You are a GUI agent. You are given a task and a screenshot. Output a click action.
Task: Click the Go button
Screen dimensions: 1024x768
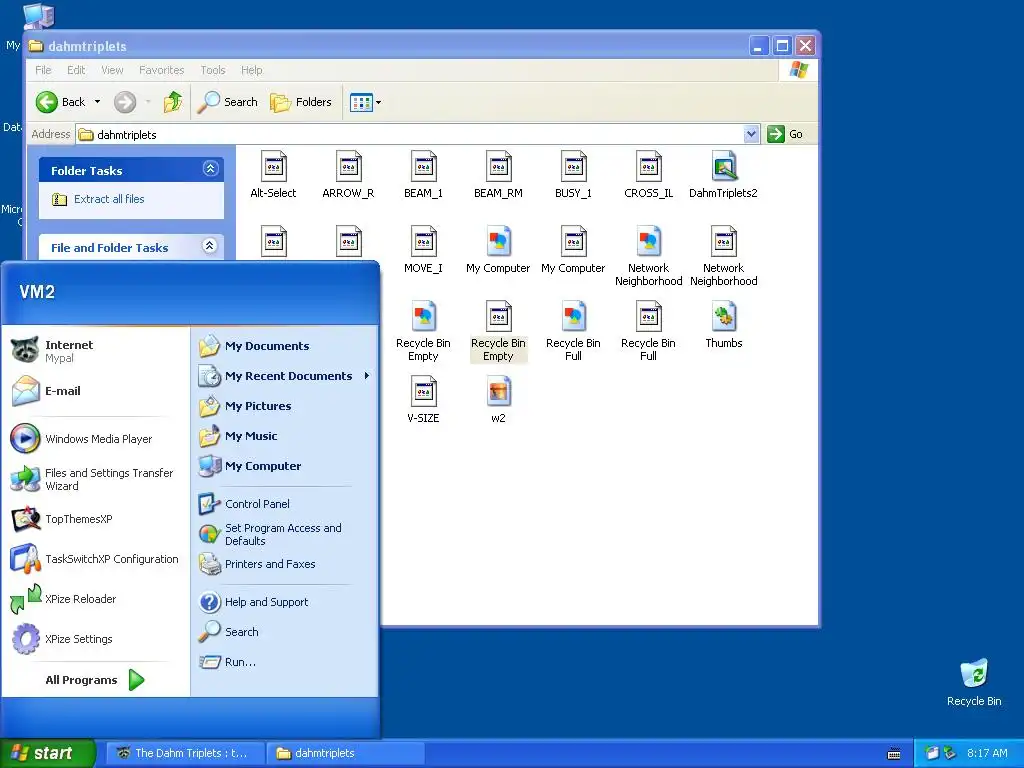tap(785, 134)
